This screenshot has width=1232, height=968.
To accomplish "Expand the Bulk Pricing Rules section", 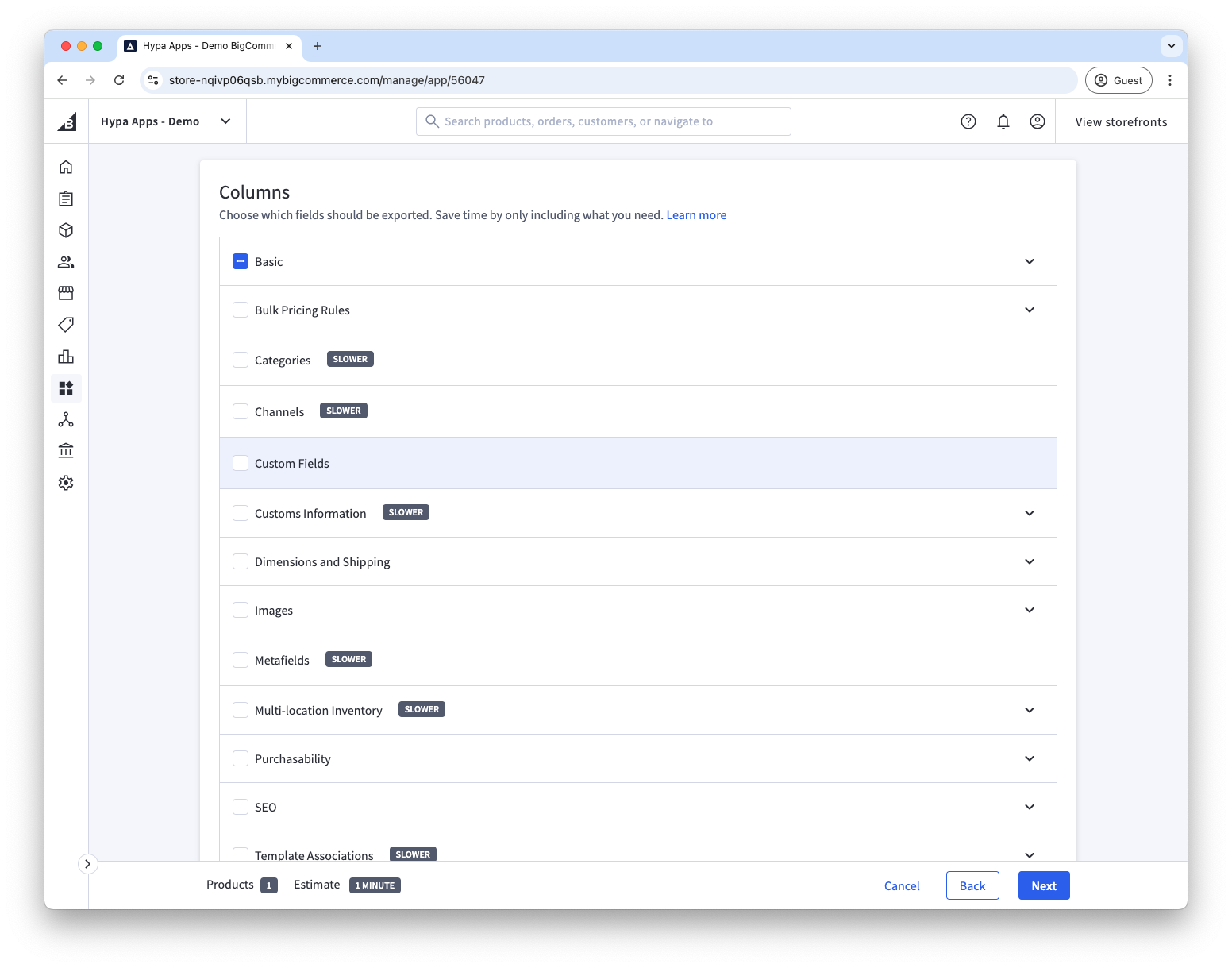I will point(1030,310).
